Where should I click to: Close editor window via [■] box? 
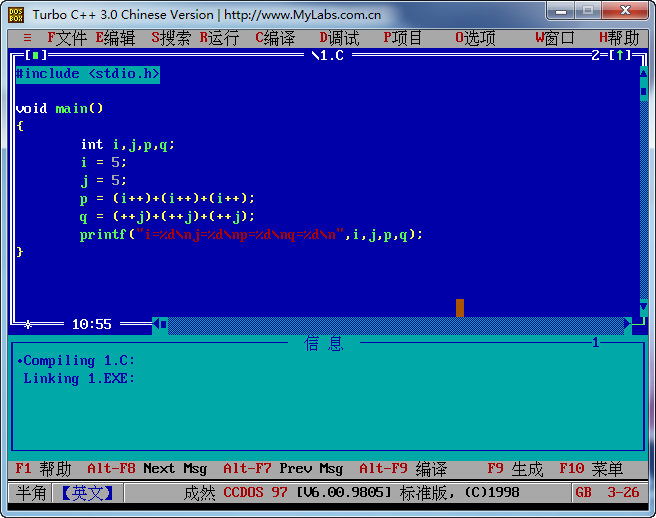coord(36,55)
